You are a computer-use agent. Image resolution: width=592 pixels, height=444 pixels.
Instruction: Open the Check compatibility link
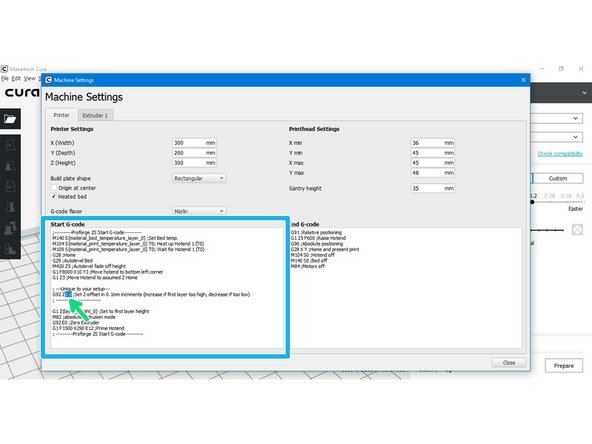click(x=560, y=154)
